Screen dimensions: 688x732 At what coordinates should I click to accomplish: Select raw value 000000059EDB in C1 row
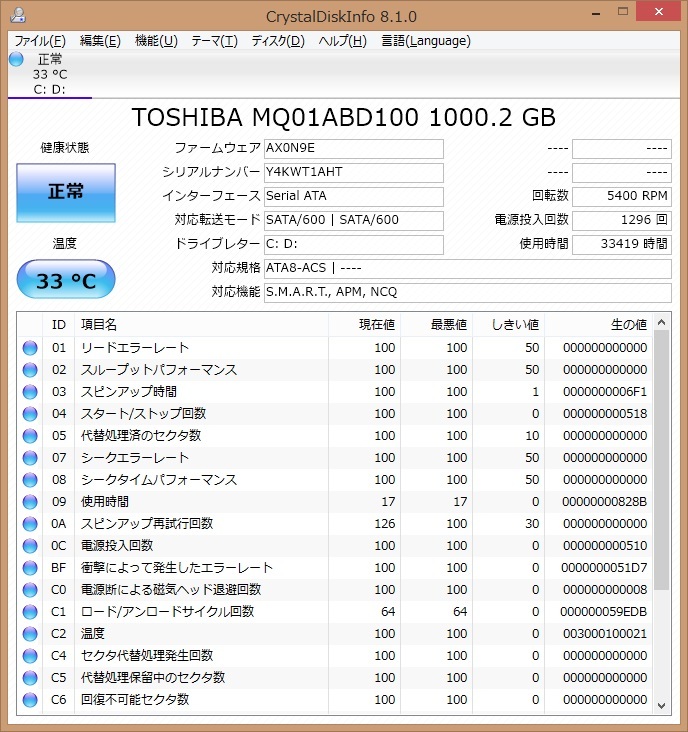(604, 612)
